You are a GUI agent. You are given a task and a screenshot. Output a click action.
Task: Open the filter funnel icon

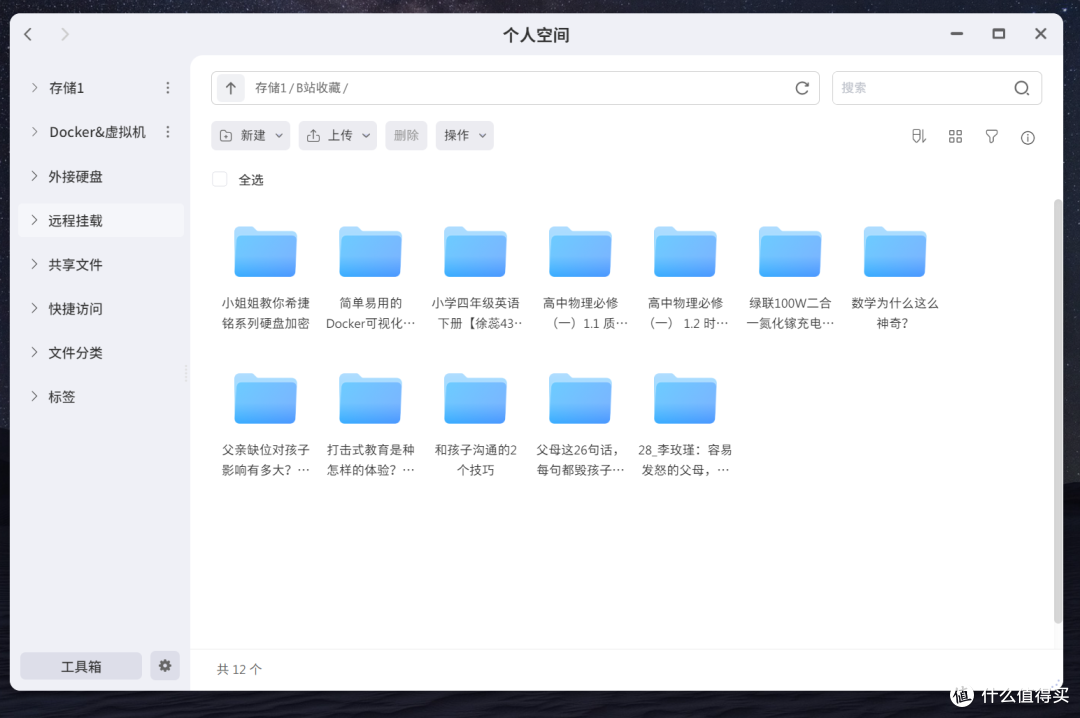coord(991,136)
